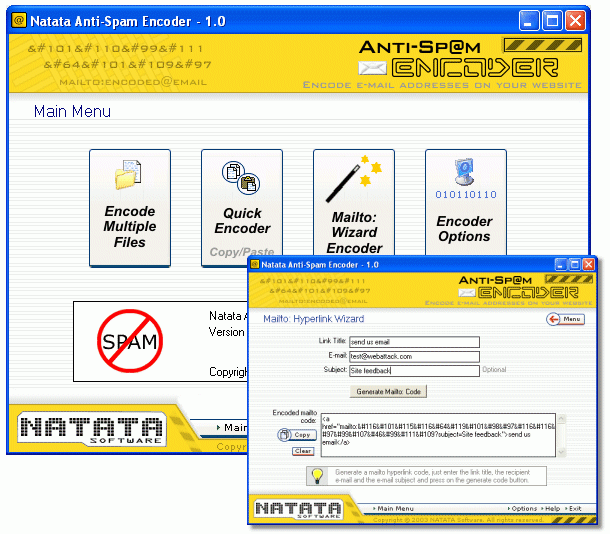Maximize the main Anti-Spam Encoder window
The image size is (610, 534).
[x=552, y=20]
